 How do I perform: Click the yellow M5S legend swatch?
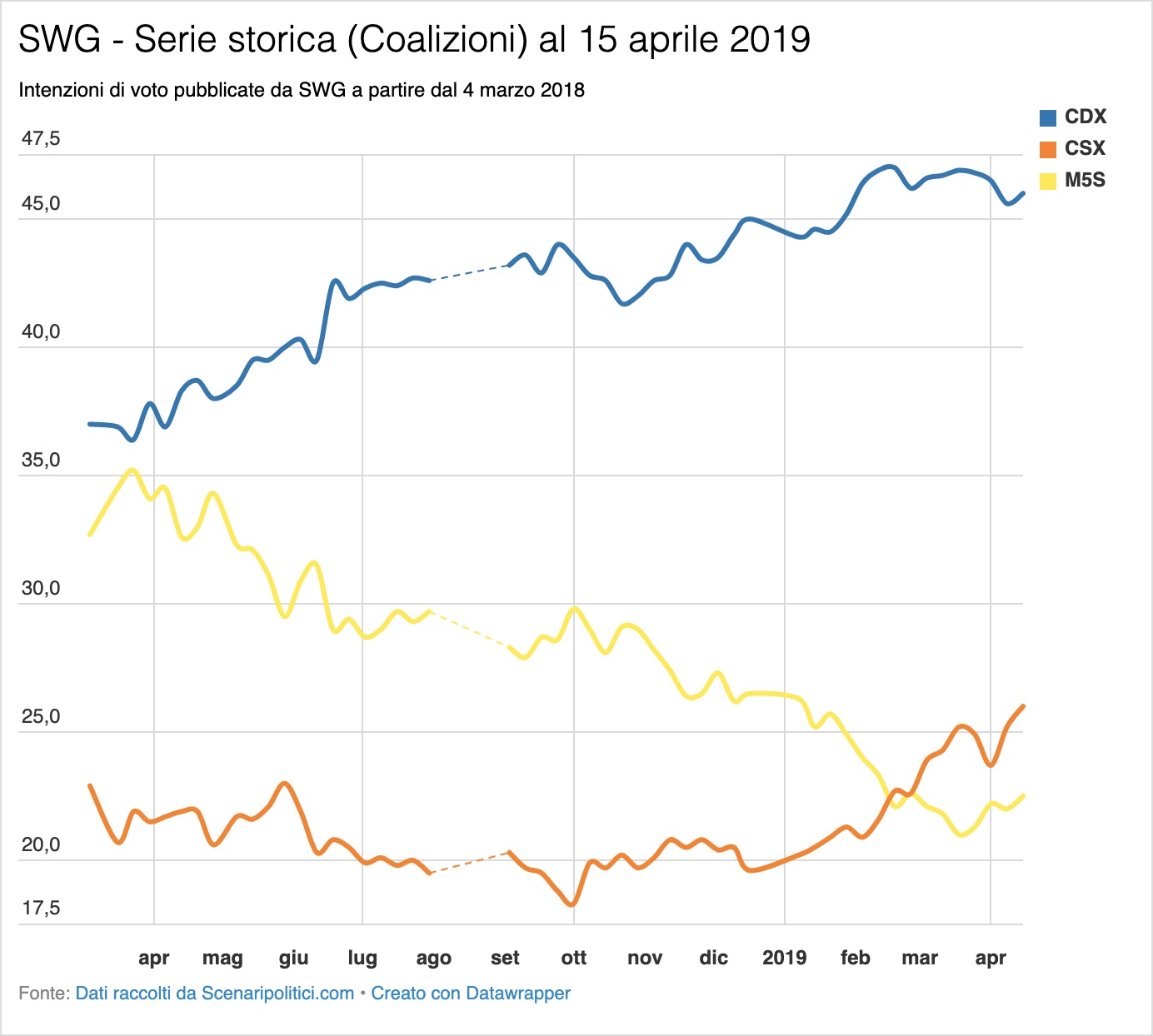(1047, 181)
